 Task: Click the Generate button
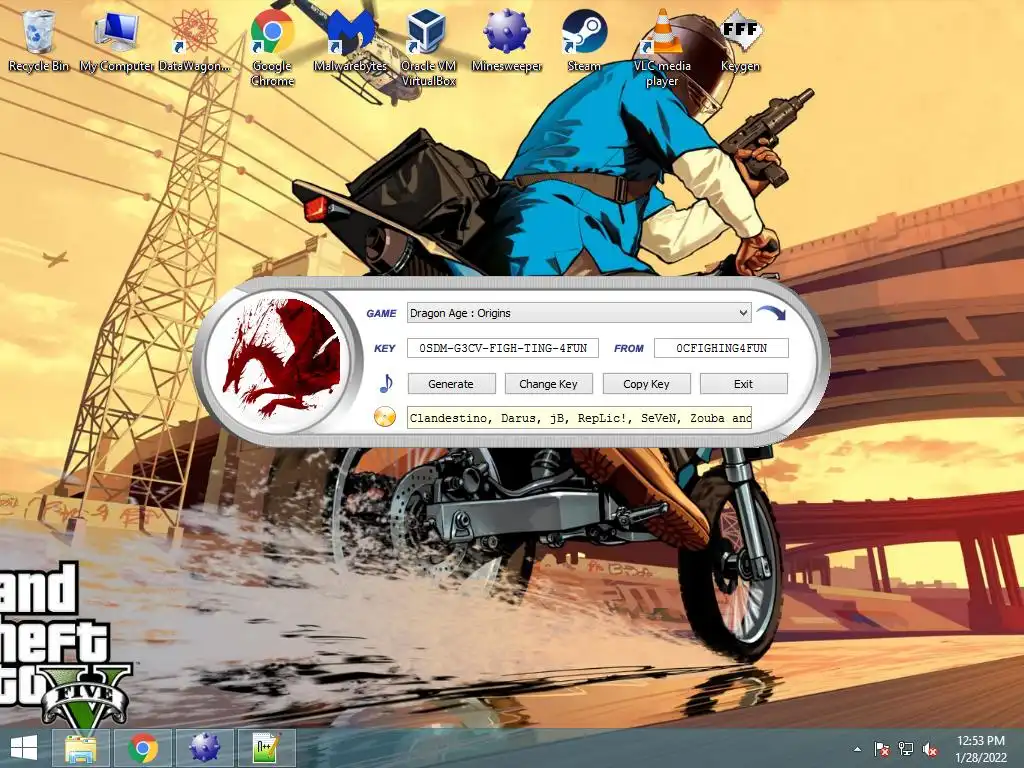click(451, 384)
